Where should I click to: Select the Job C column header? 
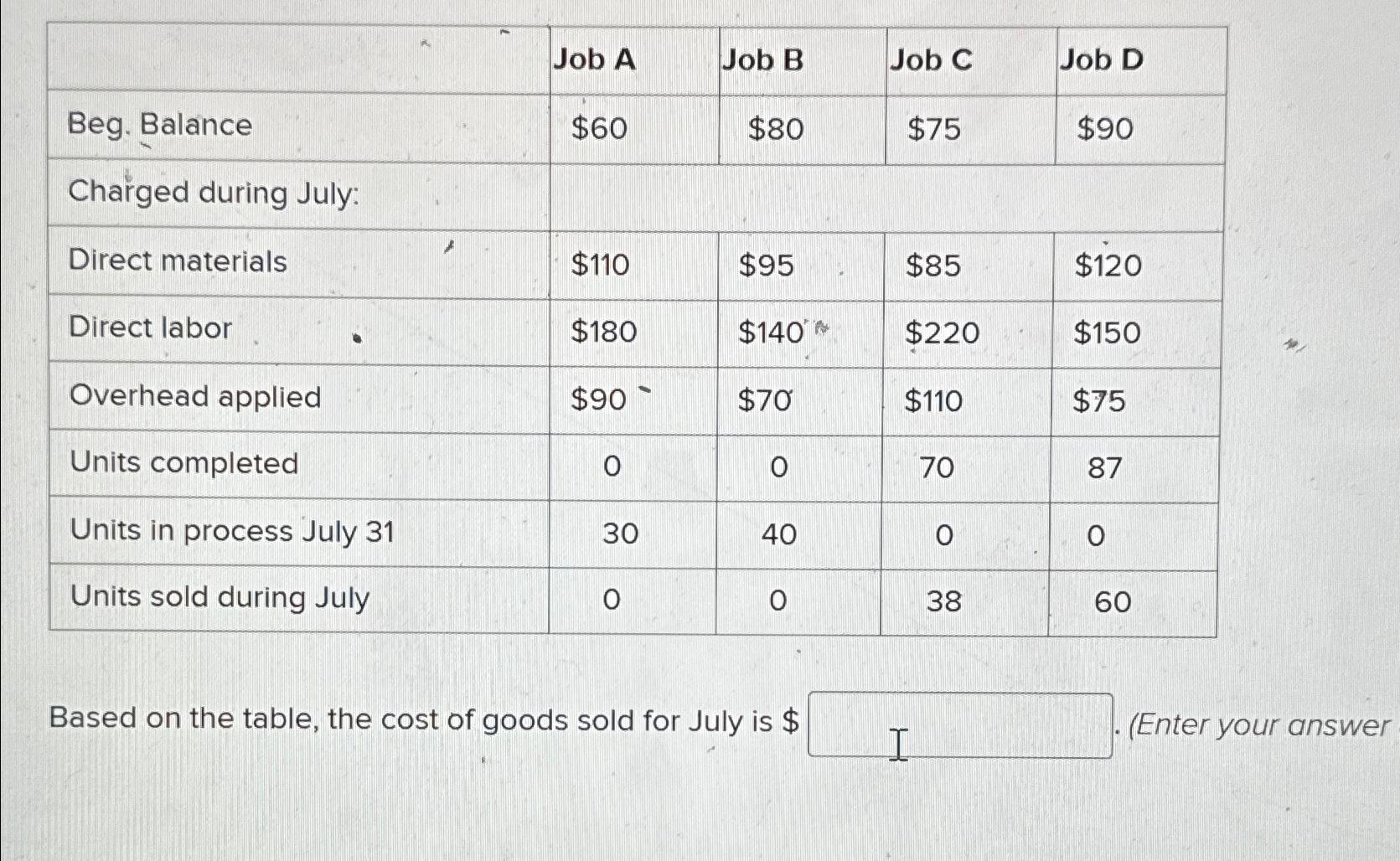coord(929,59)
